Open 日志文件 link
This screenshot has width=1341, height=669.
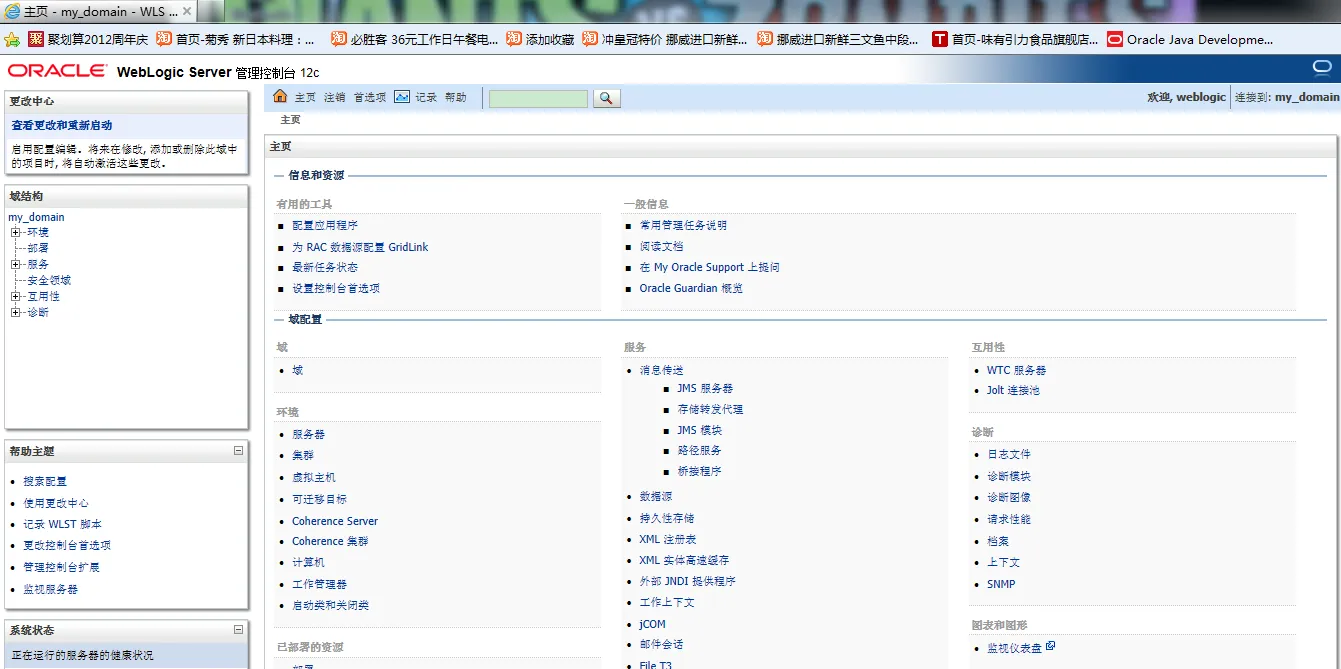[x=1009, y=455]
